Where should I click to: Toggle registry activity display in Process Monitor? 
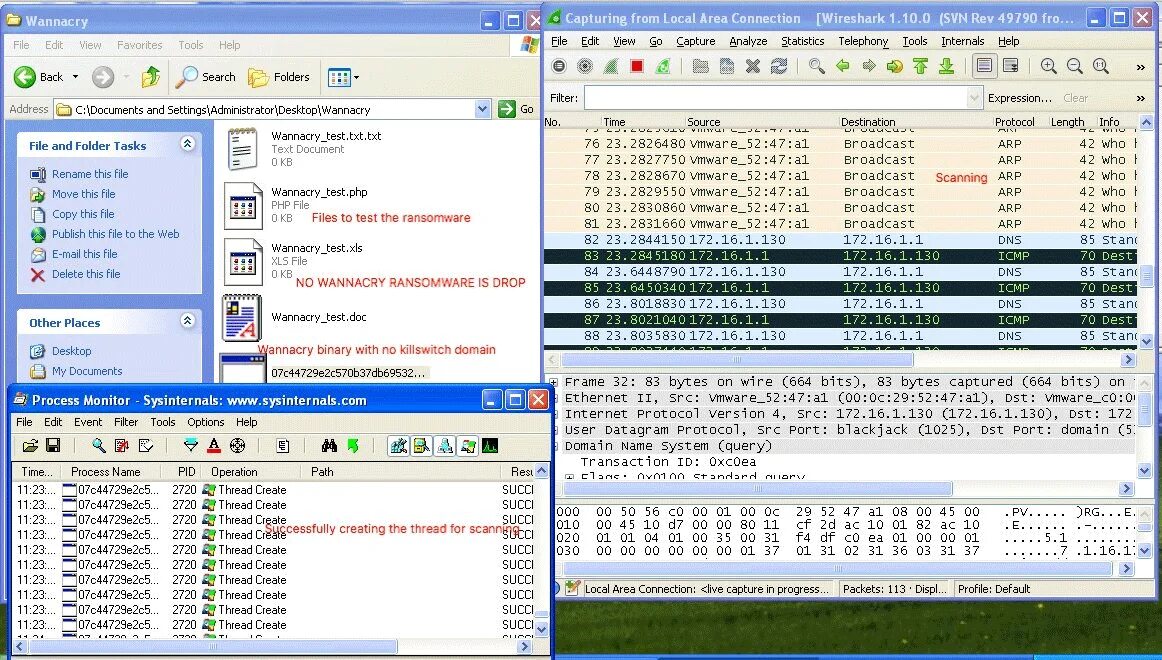point(399,445)
